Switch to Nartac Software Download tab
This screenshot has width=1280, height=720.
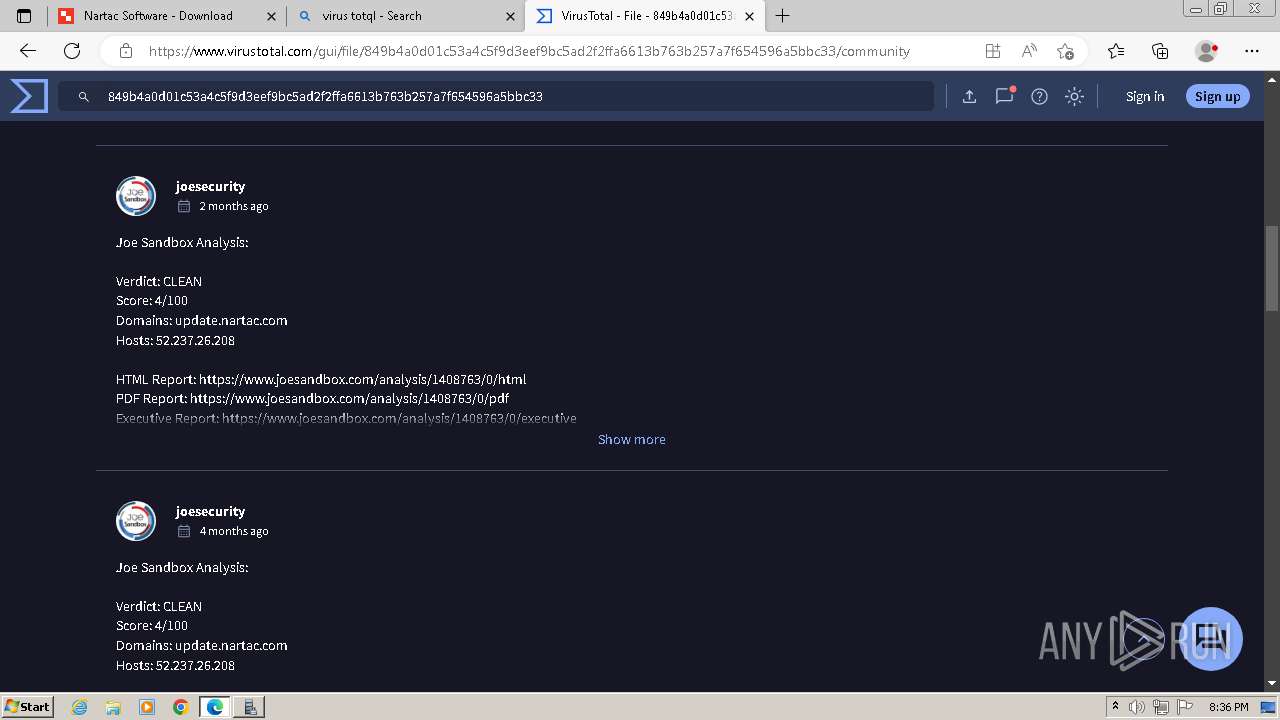167,15
